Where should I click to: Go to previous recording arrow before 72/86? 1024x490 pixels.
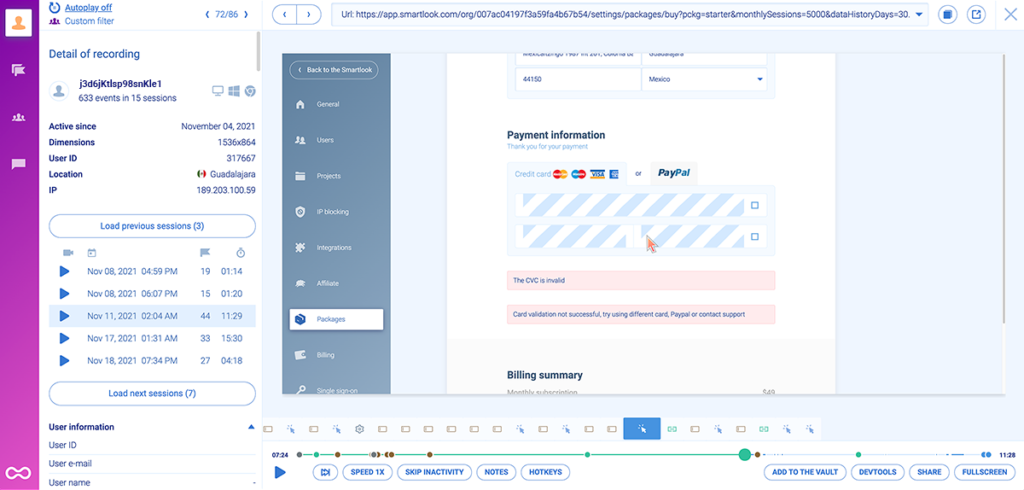point(208,14)
